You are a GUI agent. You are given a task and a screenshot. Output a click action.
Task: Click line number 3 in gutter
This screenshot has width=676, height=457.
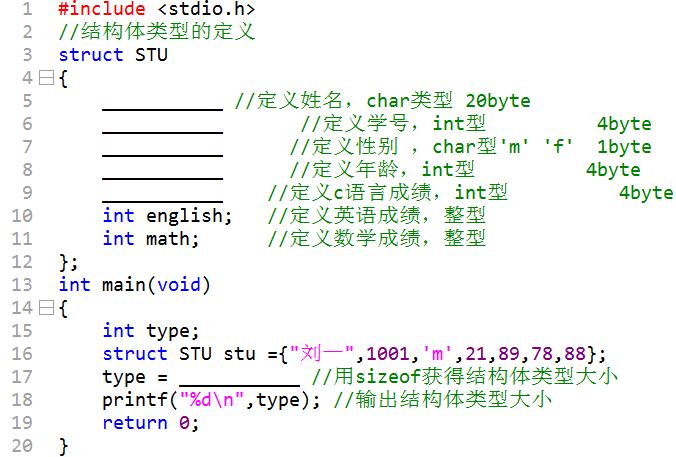click(27, 55)
